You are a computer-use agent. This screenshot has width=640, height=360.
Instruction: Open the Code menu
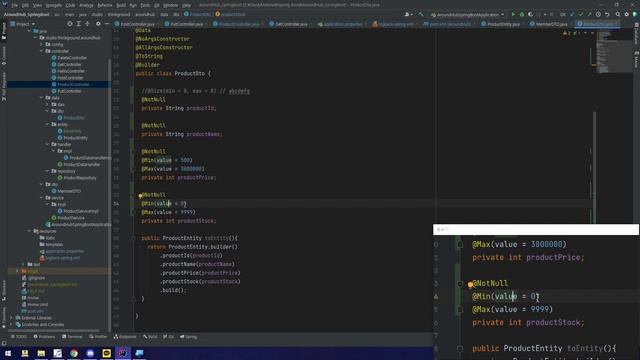pos(70,5)
